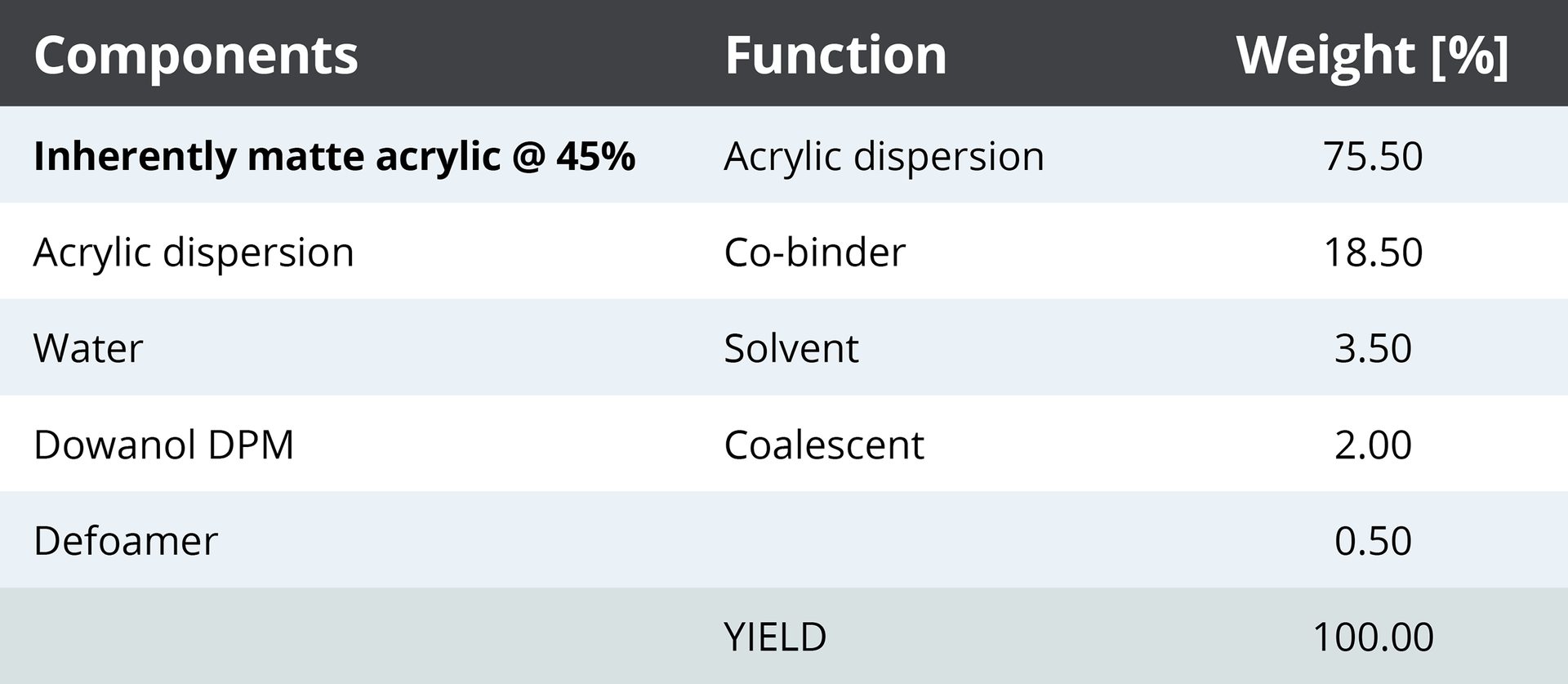Click the Coalescent function cell
The width and height of the screenshot is (1568, 684).
(x=823, y=445)
